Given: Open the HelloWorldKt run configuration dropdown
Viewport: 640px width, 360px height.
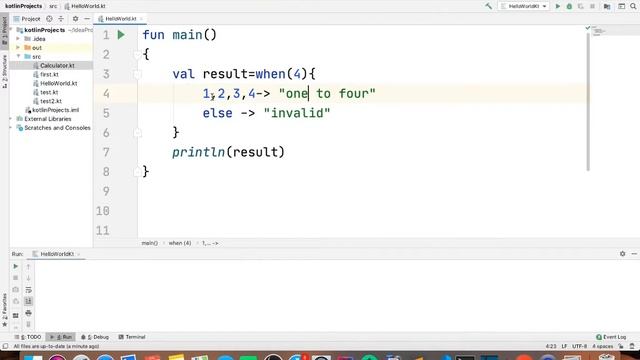Looking at the screenshot, I should pyautogui.click(x=524, y=6).
